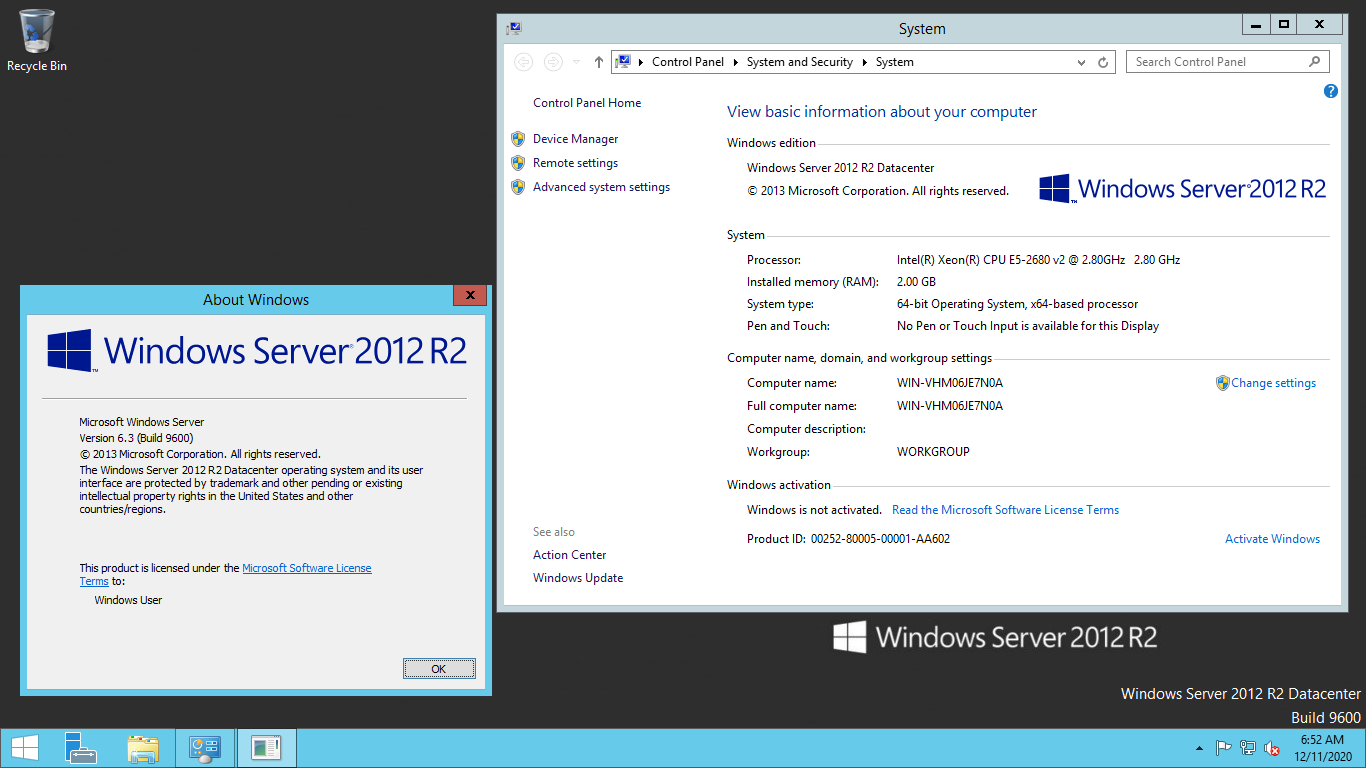This screenshot has height=768, width=1366.
Task: Refresh the System window
Action: 1103,62
